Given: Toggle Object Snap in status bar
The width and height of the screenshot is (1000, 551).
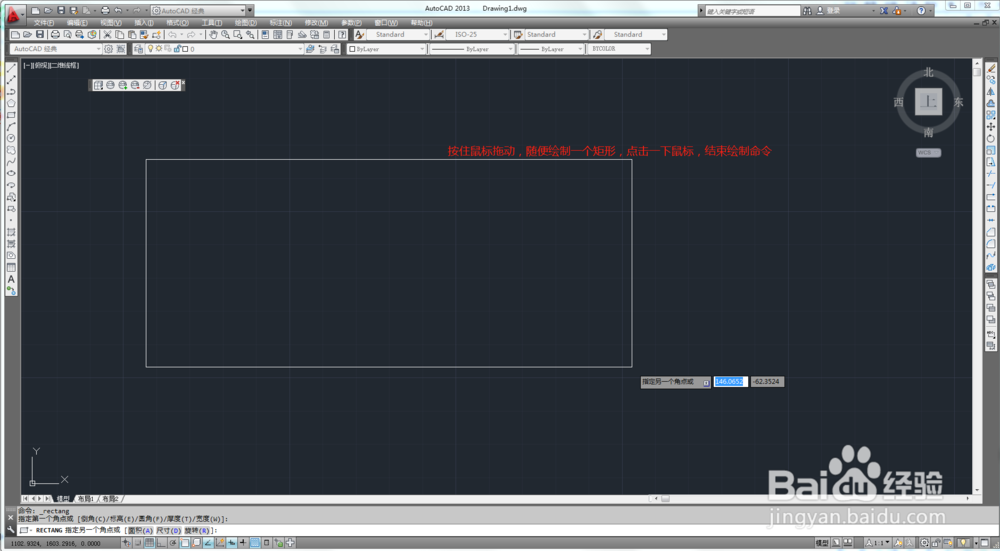Looking at the screenshot, I should point(184,543).
